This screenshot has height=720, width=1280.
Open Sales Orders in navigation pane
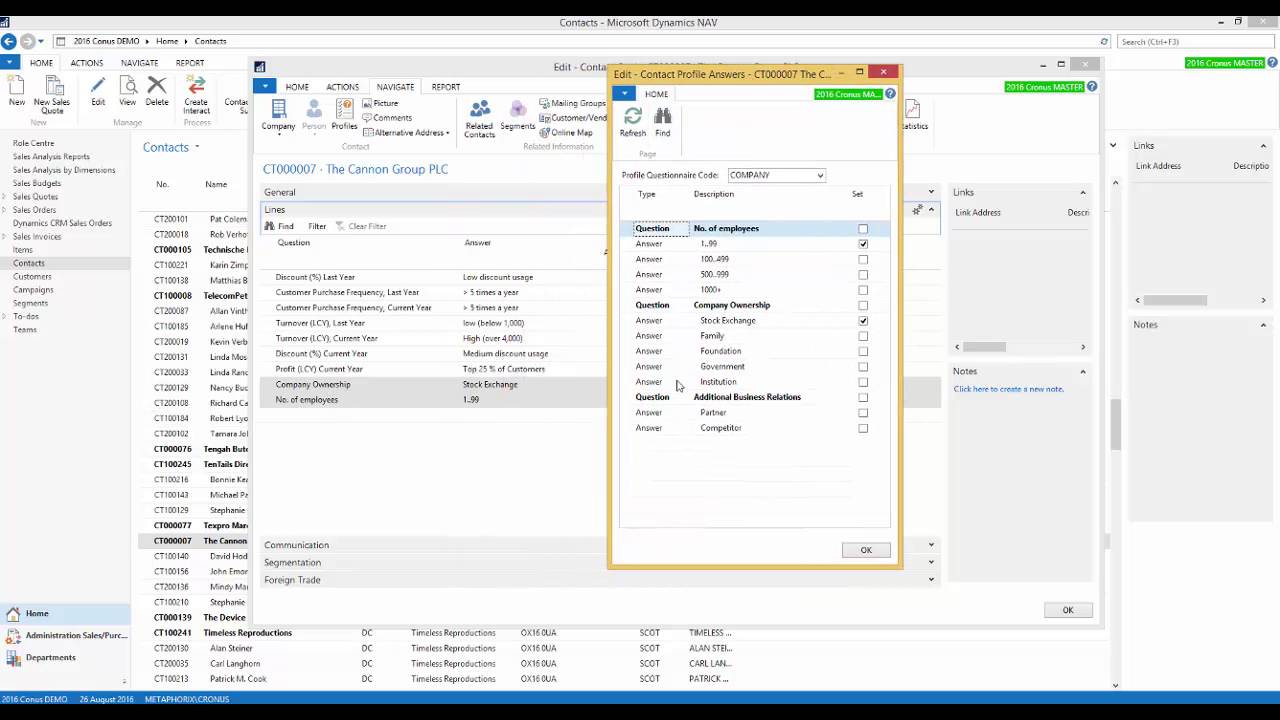coord(34,210)
